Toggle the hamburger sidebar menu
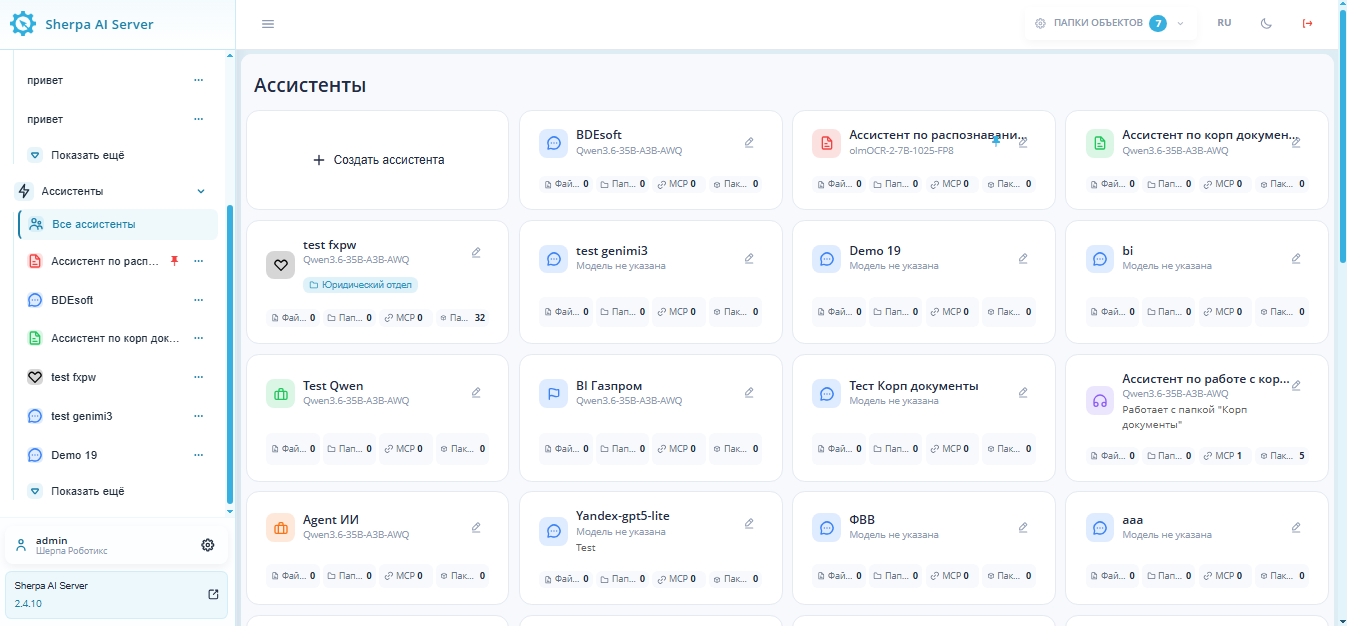This screenshot has width=1347, height=626. click(268, 24)
